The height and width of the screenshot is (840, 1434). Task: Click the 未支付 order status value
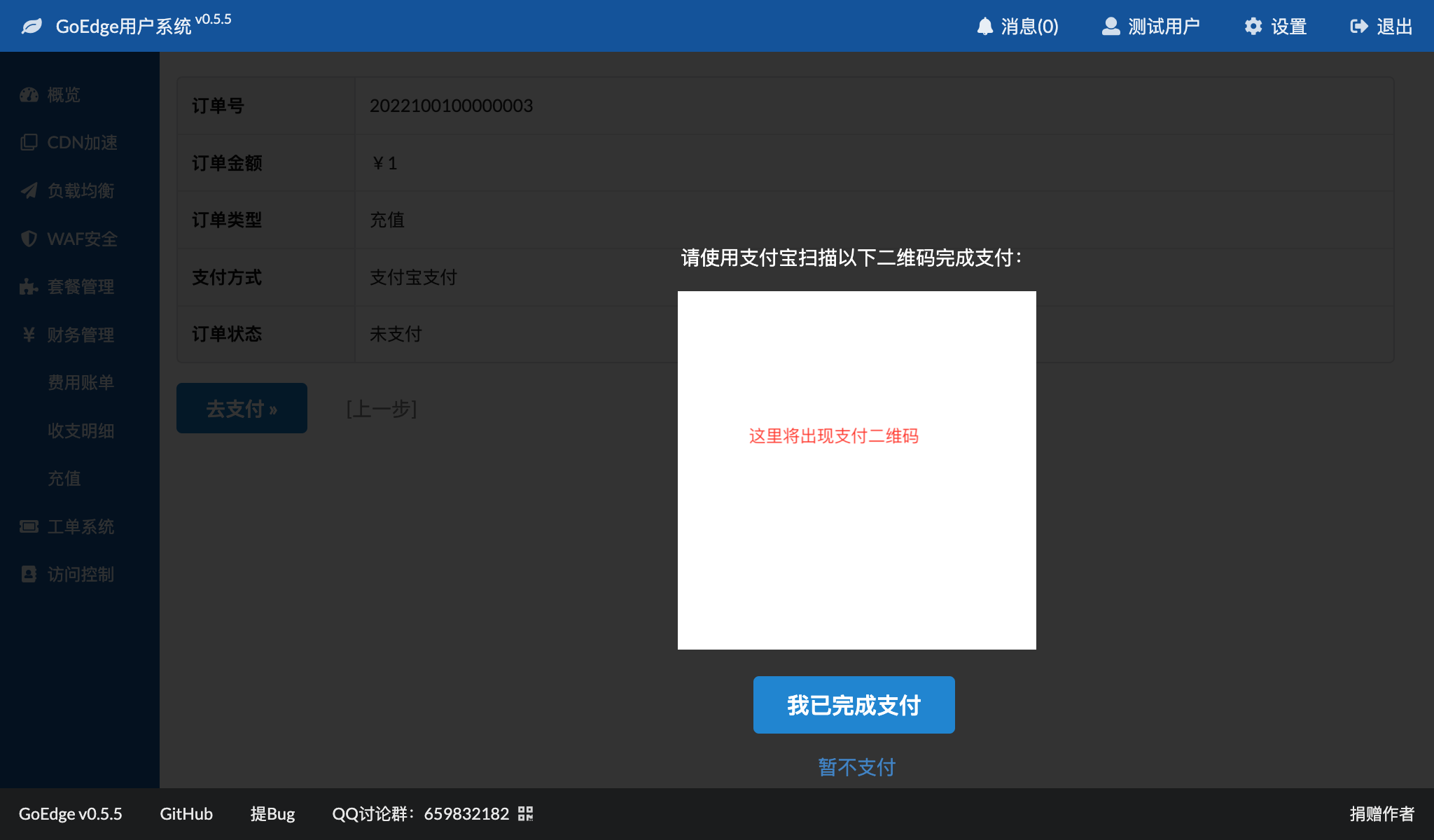pyautogui.click(x=396, y=334)
